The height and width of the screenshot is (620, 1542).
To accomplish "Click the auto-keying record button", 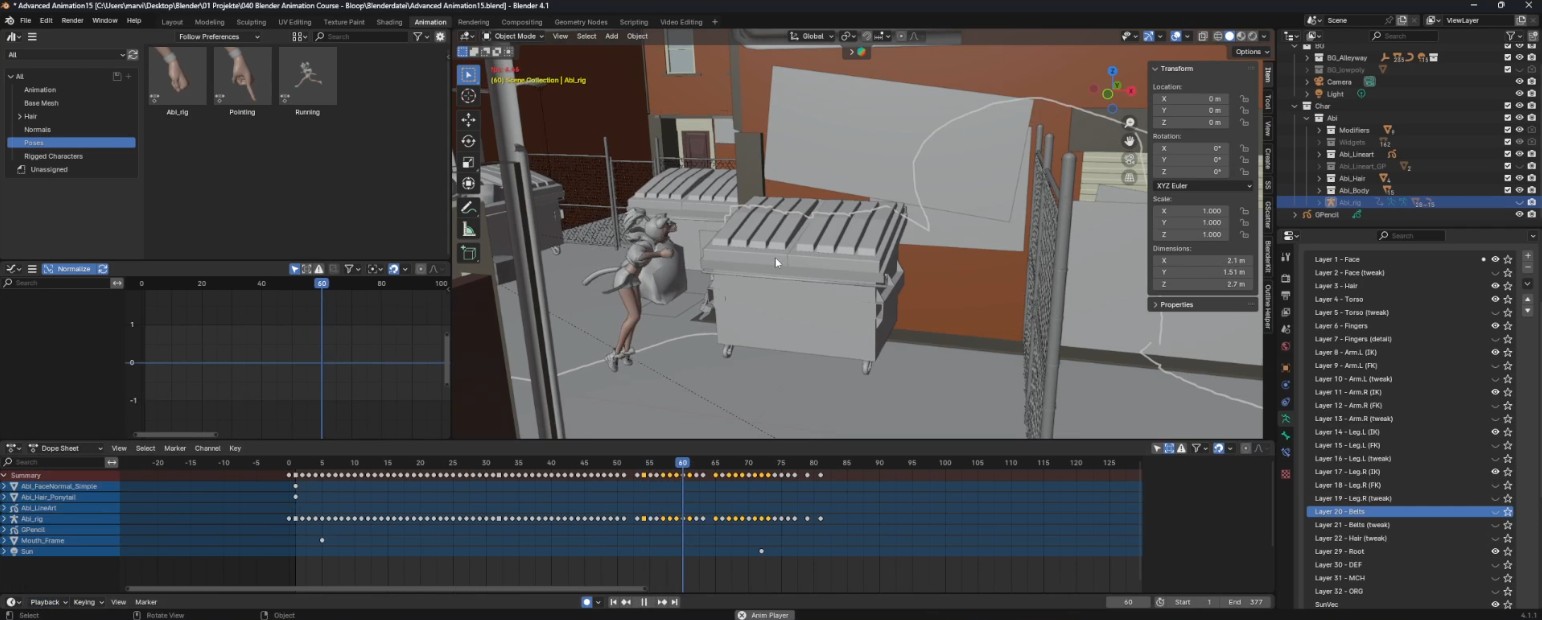I will pyautogui.click(x=587, y=602).
